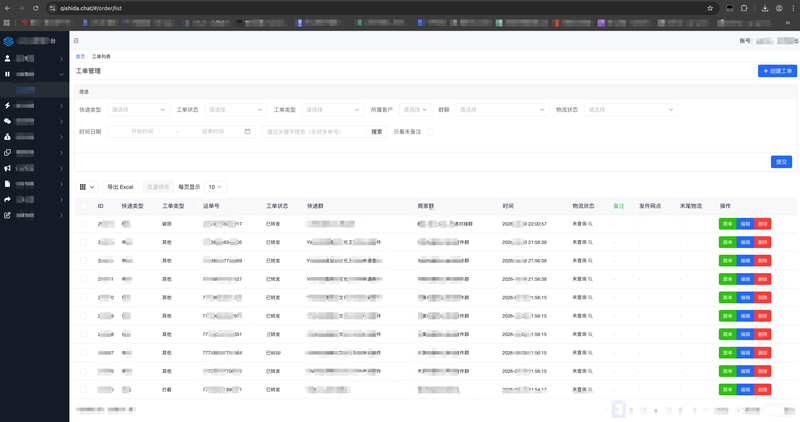Open the column settings grid icon
Viewport: 800px width, 422px height.
[87, 187]
